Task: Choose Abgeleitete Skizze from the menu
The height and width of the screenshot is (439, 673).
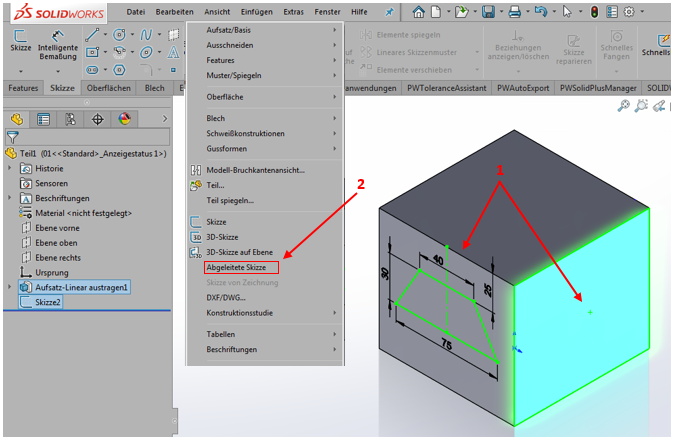Action: pyautogui.click(x=240, y=268)
